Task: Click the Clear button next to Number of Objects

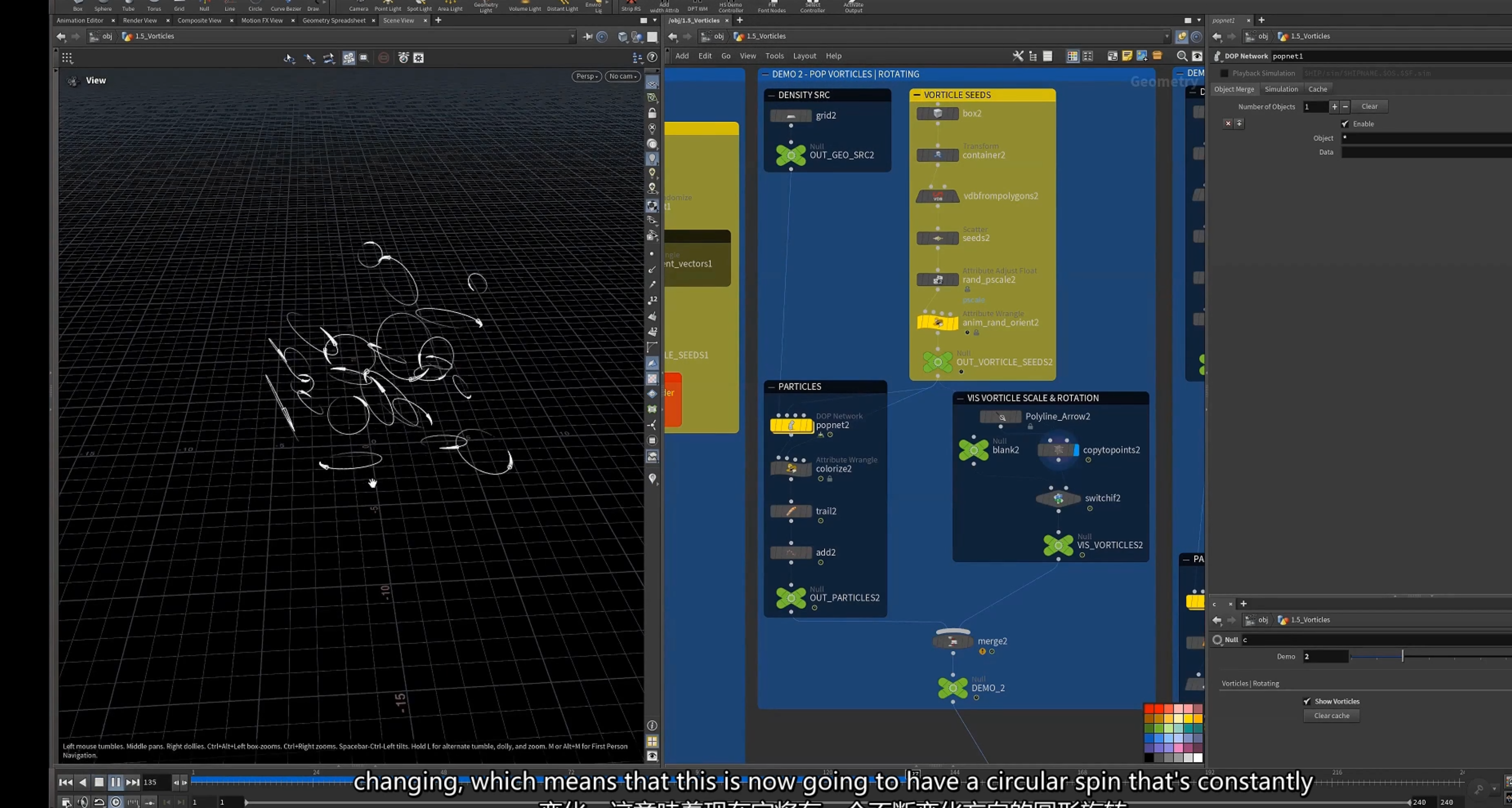Action: point(1369,106)
